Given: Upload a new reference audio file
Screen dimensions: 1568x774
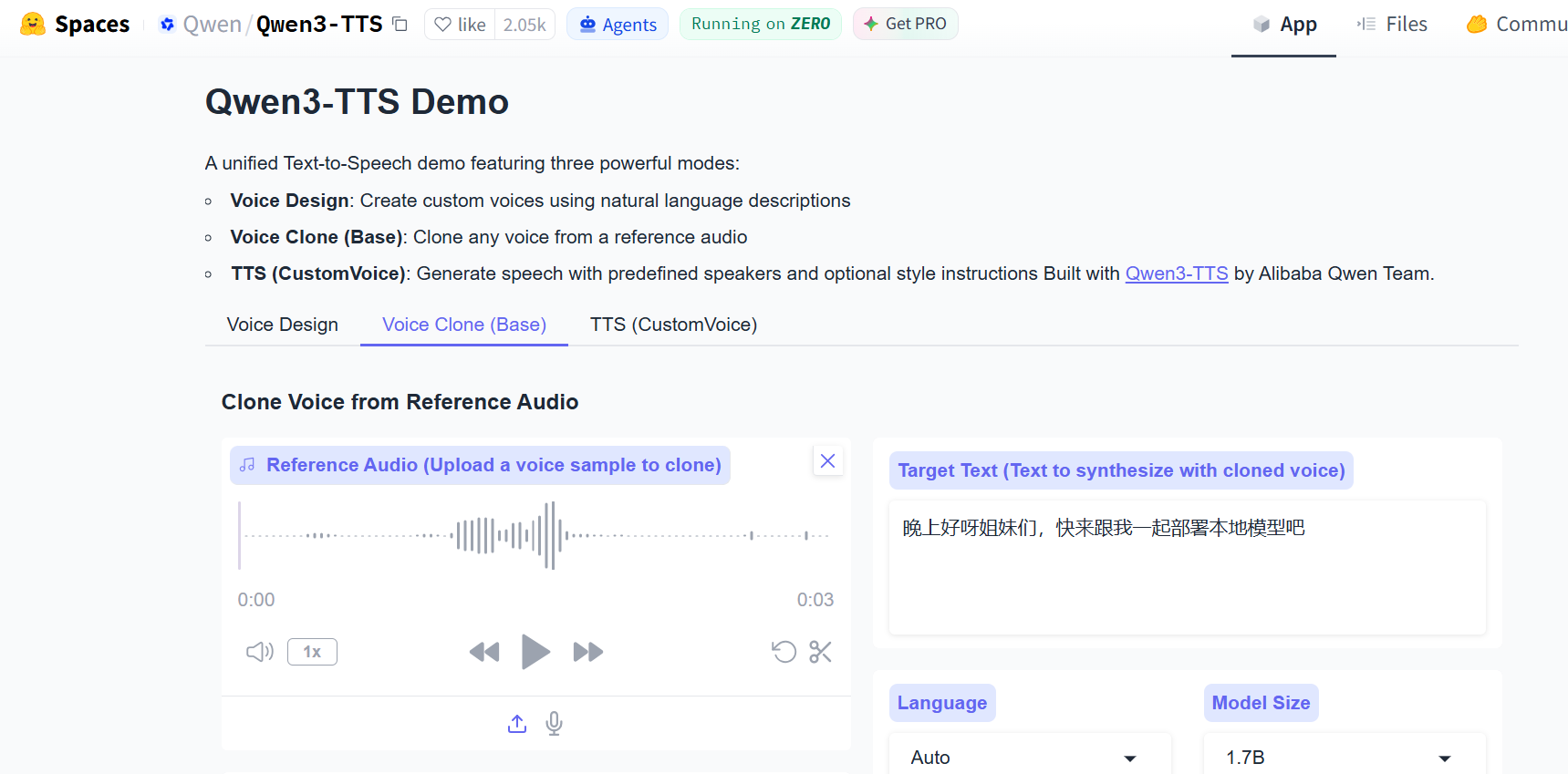Looking at the screenshot, I should [x=517, y=724].
